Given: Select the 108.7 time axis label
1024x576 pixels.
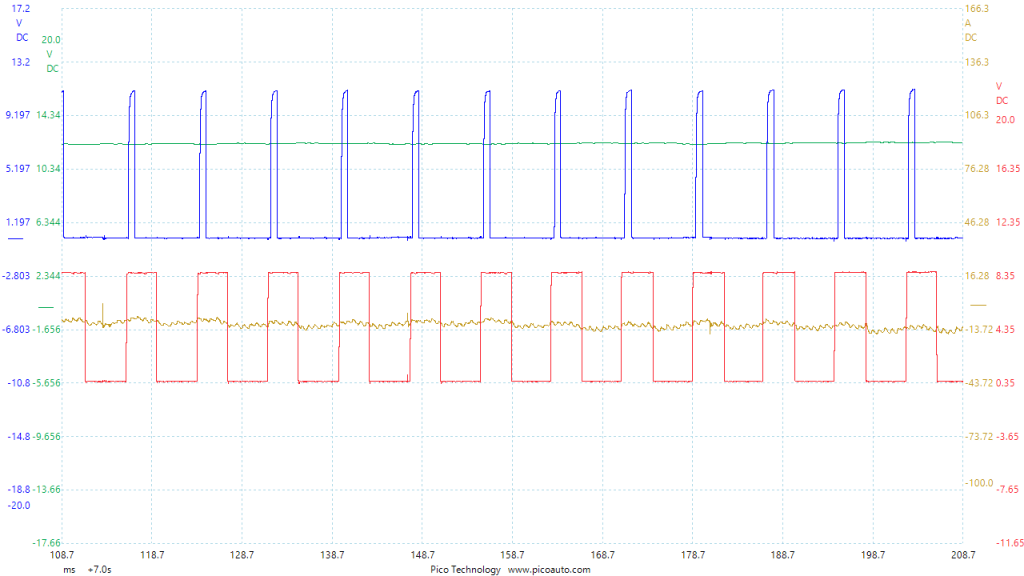Looking at the screenshot, I should click(x=62, y=553).
